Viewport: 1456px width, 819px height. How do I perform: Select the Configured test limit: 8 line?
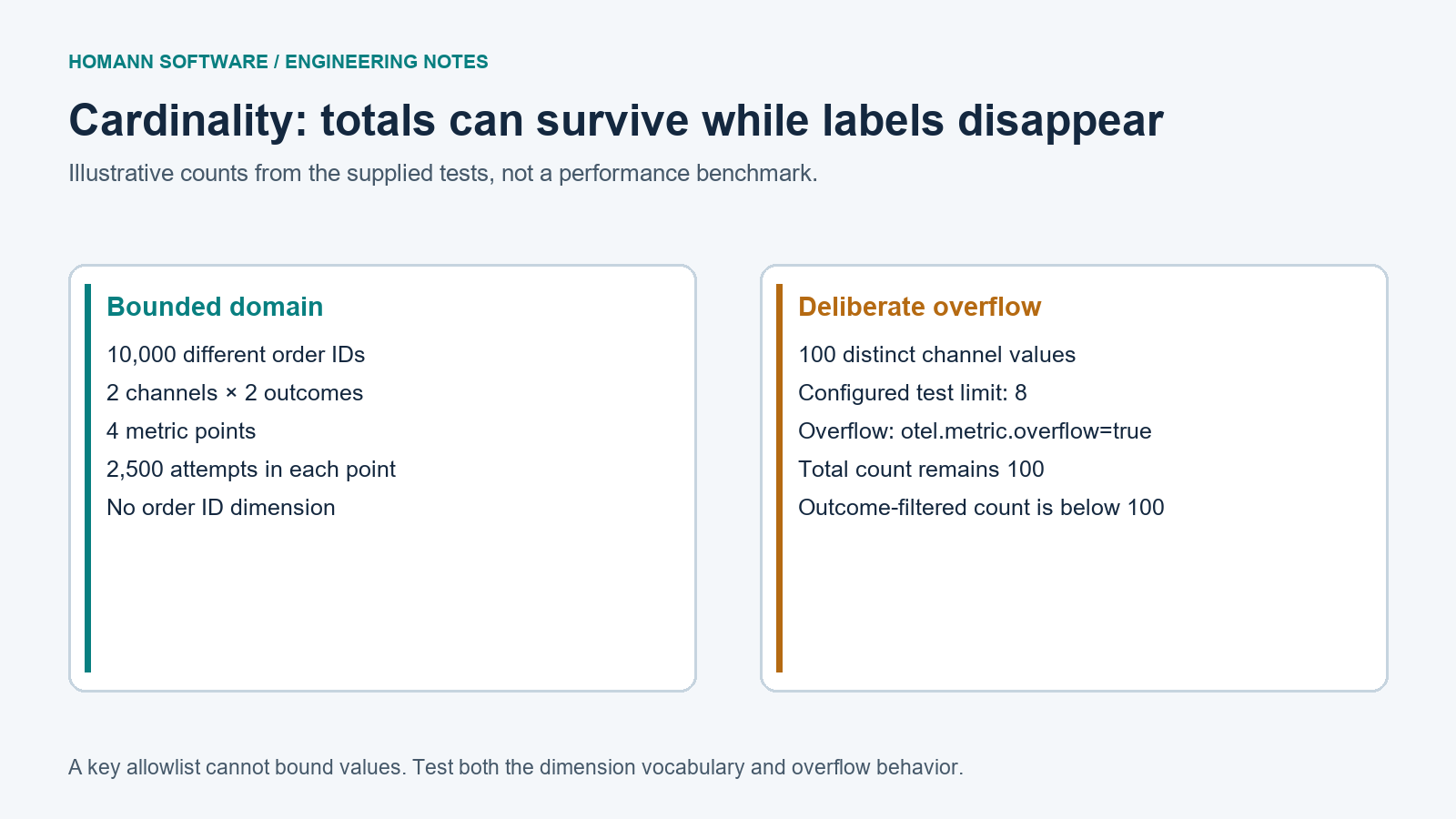point(913,392)
